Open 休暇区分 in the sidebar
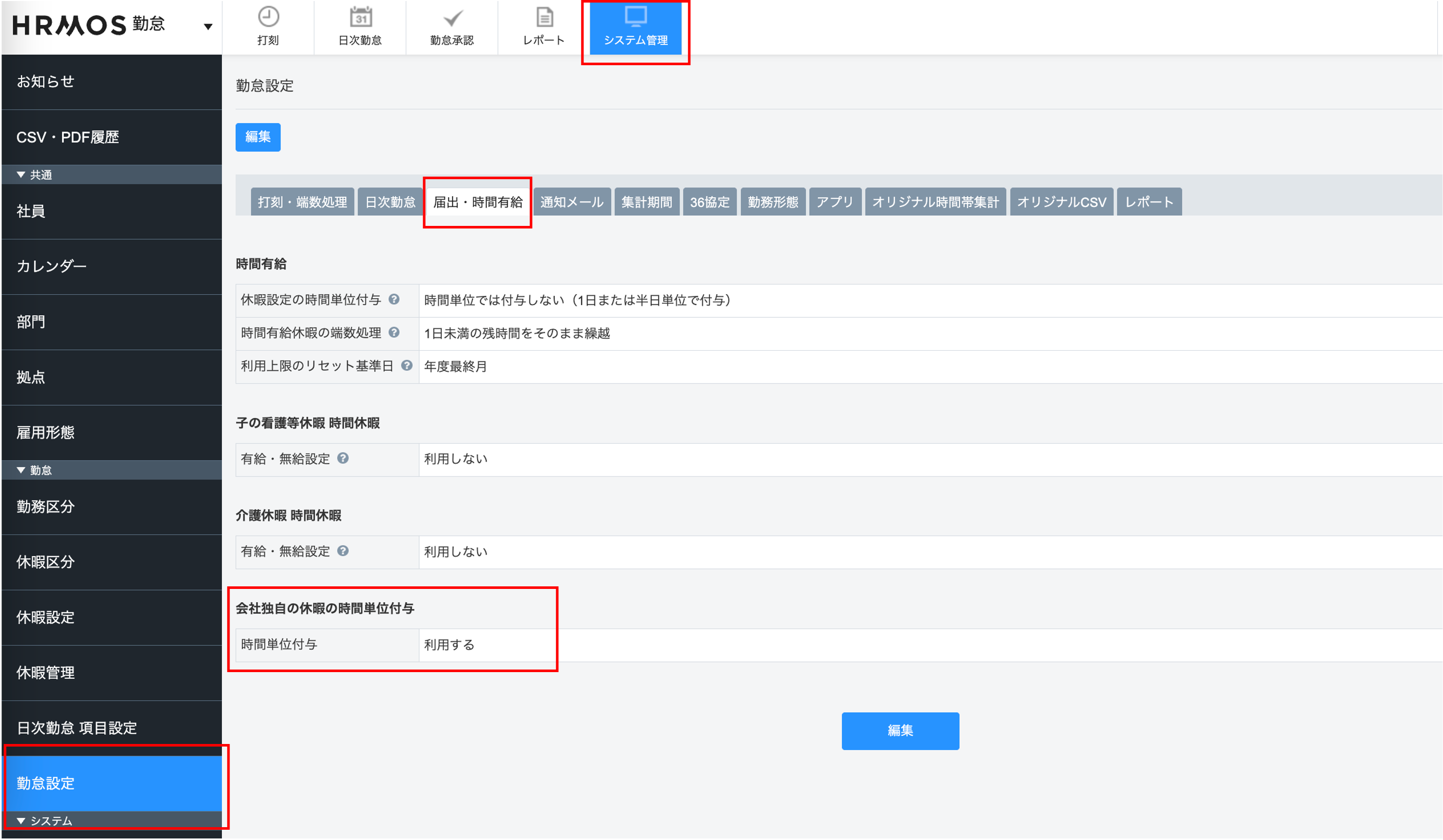1443x840 pixels. (x=46, y=562)
